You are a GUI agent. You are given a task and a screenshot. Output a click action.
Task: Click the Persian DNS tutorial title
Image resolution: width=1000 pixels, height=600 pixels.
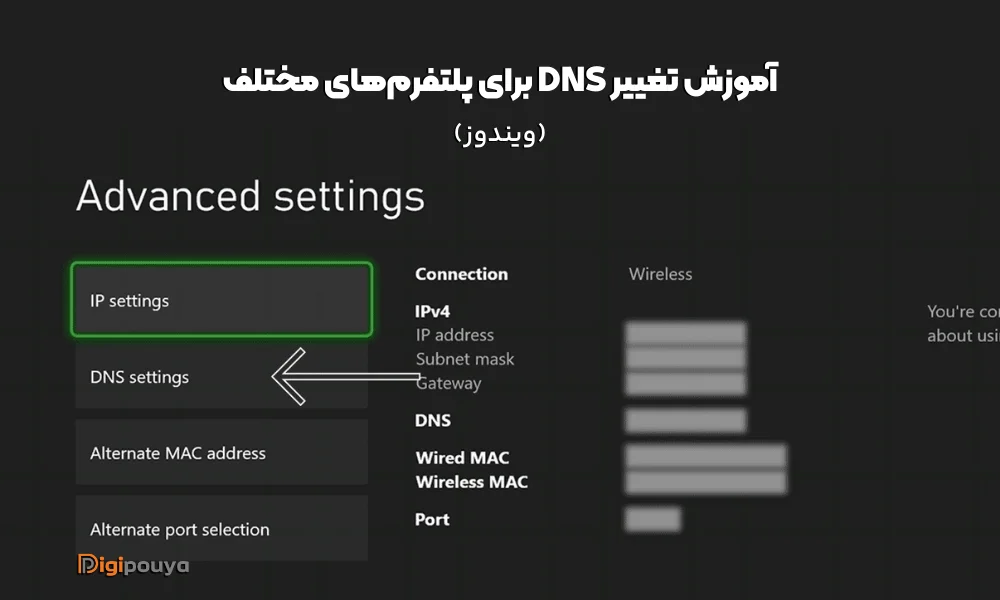[499, 82]
